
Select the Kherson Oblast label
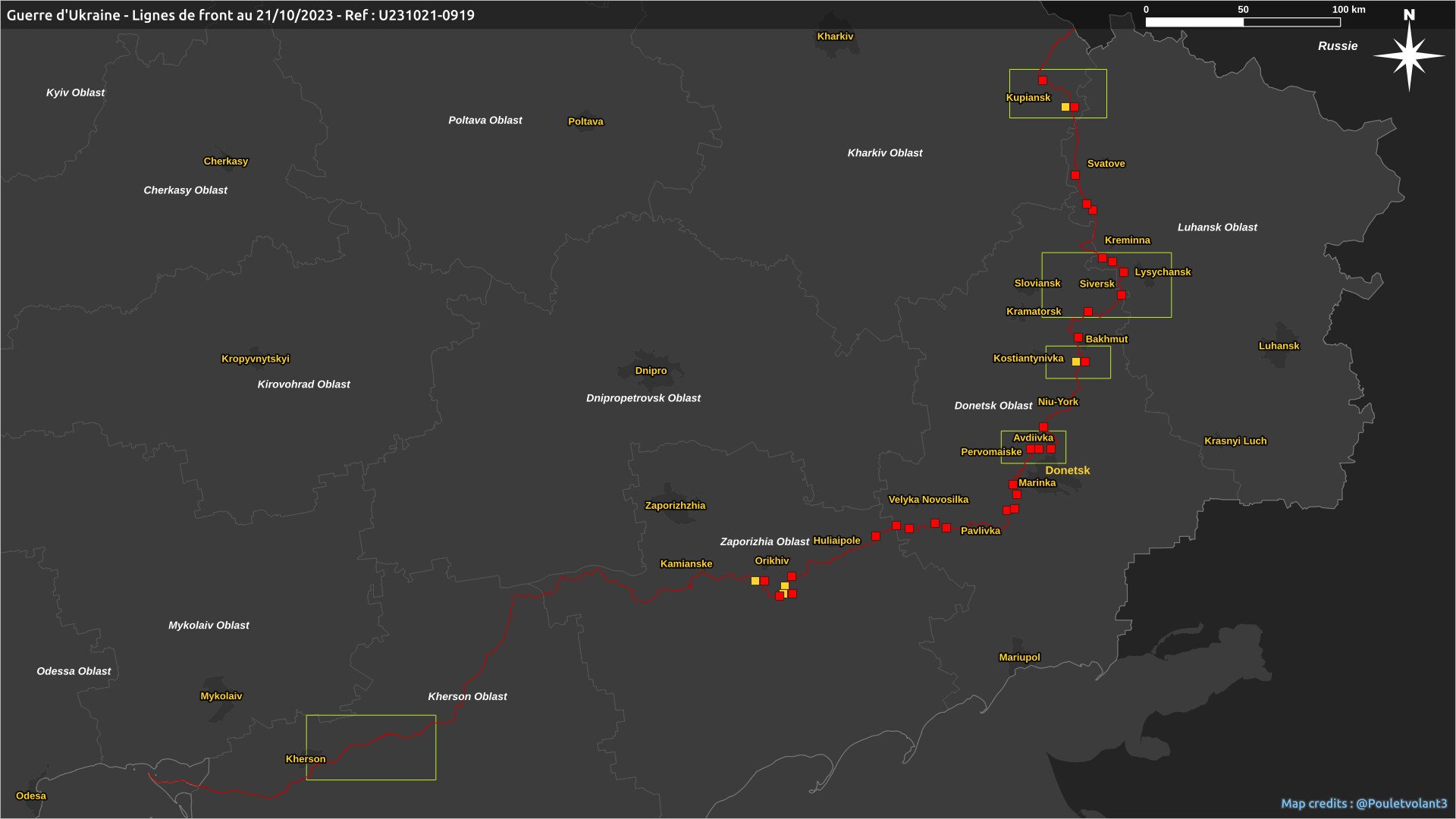point(467,696)
